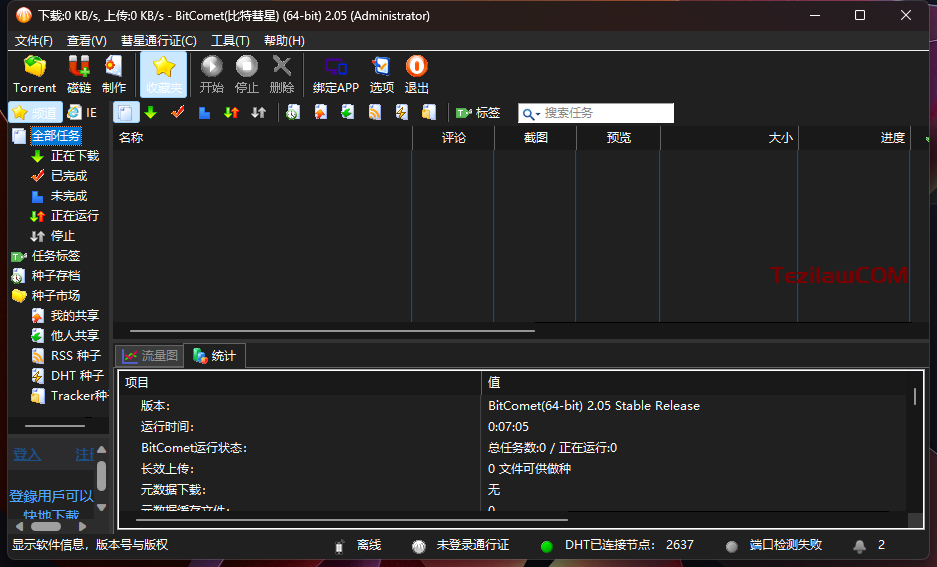Screen dimensions: 937x567
Task: Select 种子市场 folder in sidebar
Action: pyautogui.click(x=56, y=296)
